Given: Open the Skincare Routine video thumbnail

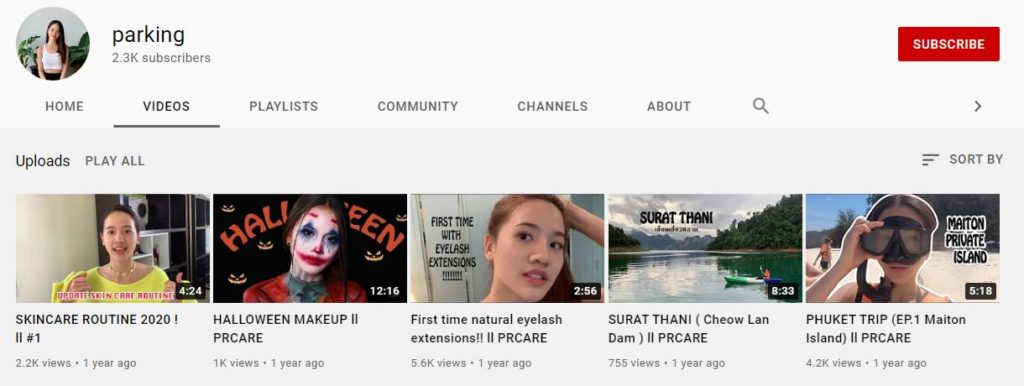Looking at the screenshot, I should coord(113,248).
